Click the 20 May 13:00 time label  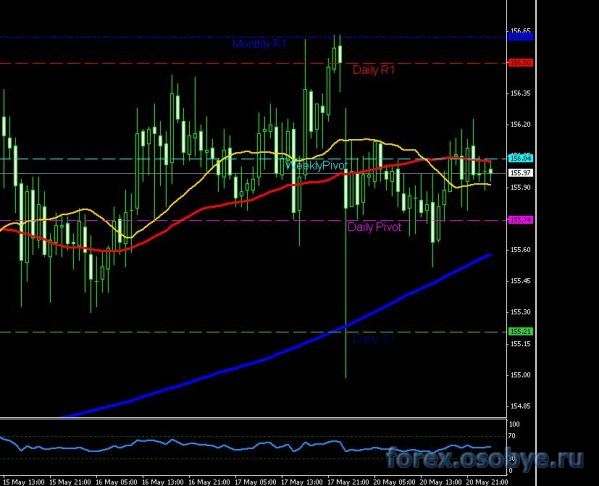[x=441, y=482]
